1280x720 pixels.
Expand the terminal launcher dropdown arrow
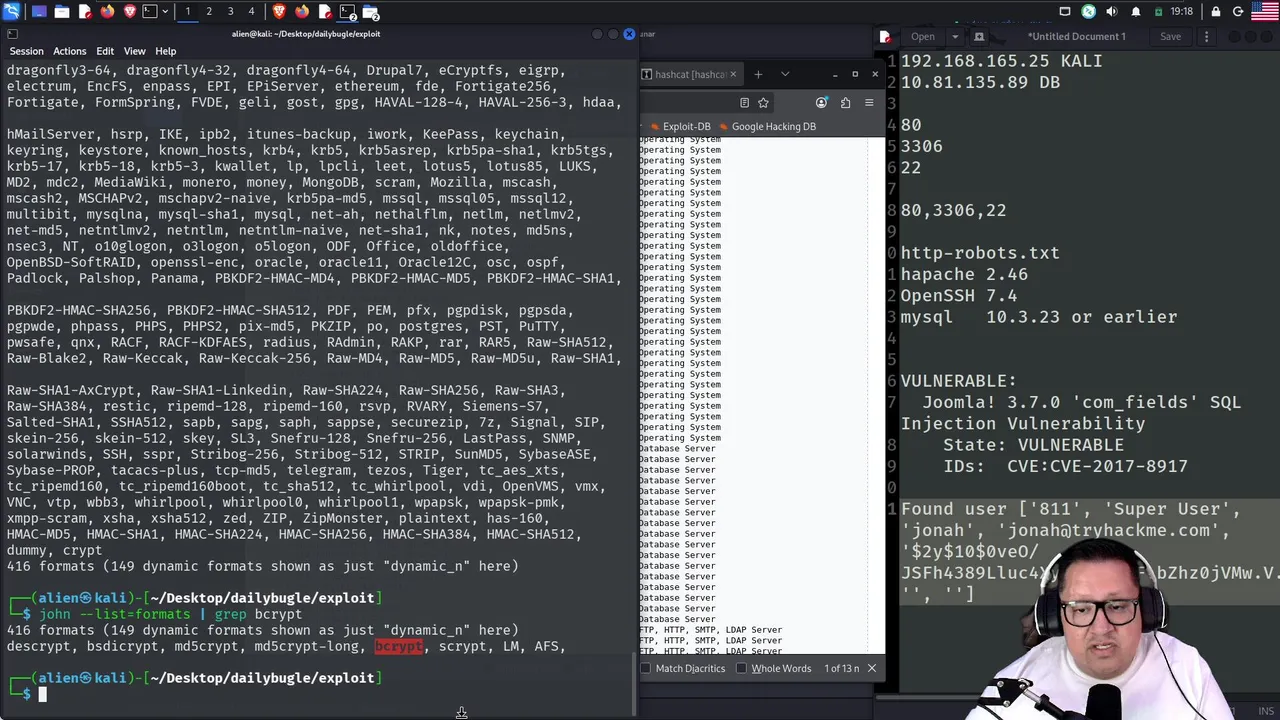pos(165,11)
